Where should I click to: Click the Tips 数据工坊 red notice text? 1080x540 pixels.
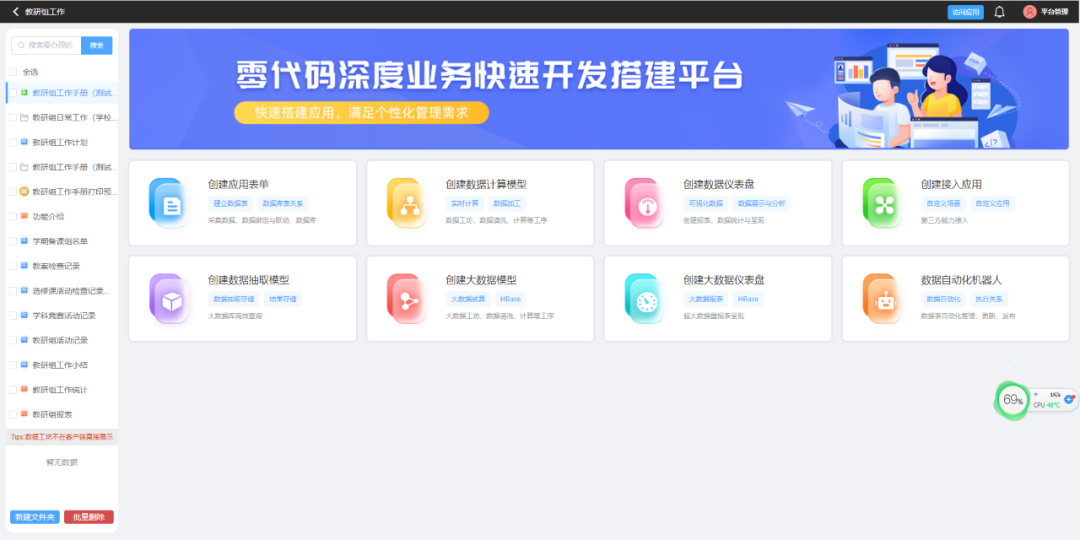pyautogui.click(x=62, y=437)
